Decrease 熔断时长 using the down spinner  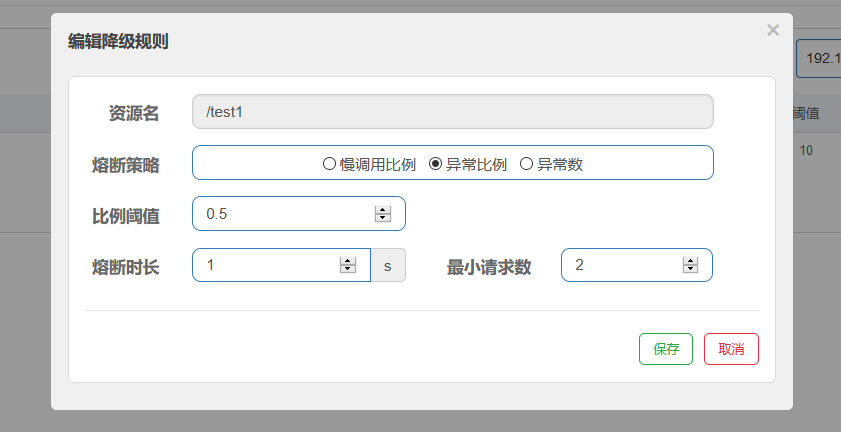point(348,269)
